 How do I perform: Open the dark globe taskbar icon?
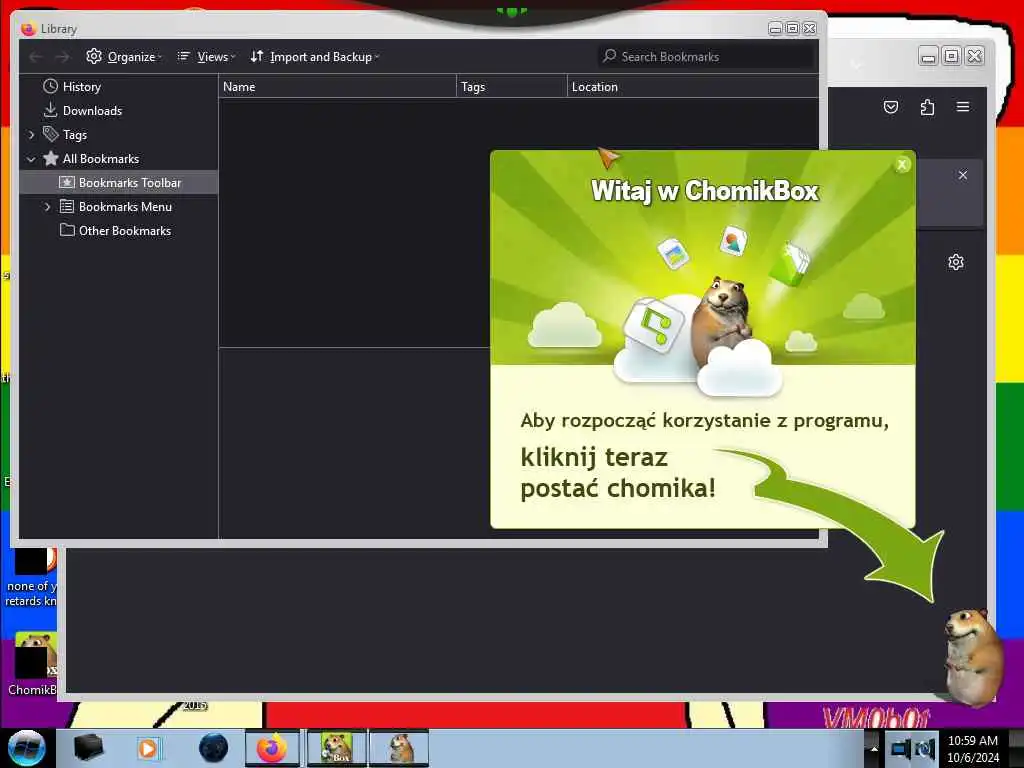(x=213, y=748)
